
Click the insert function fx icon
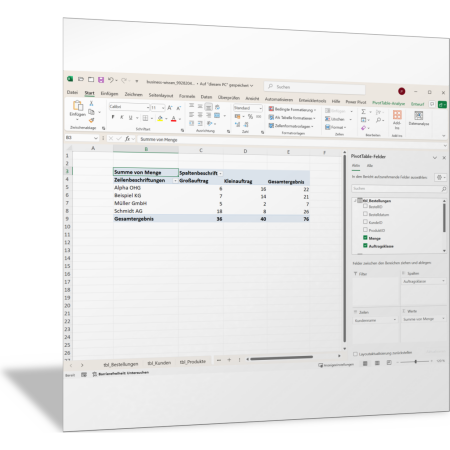(x=127, y=139)
